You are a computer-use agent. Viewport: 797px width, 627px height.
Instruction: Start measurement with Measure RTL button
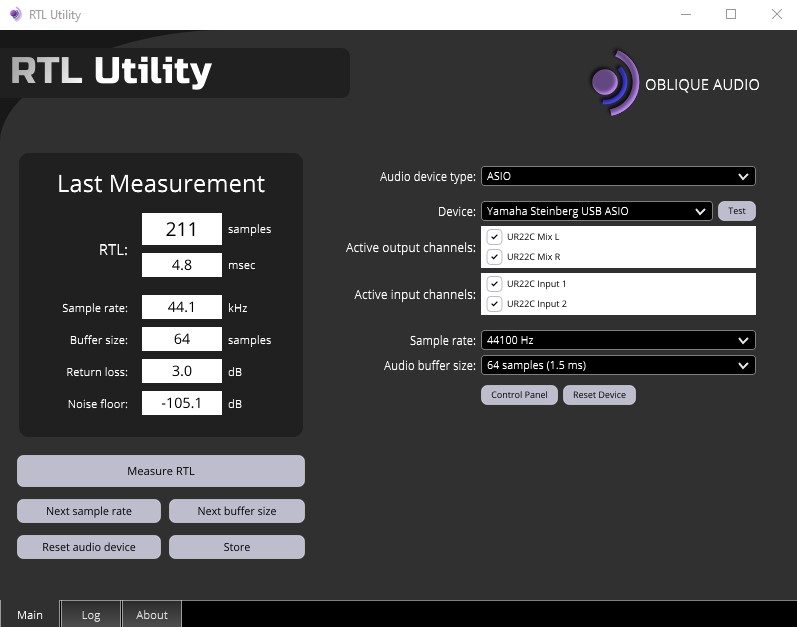coord(161,471)
